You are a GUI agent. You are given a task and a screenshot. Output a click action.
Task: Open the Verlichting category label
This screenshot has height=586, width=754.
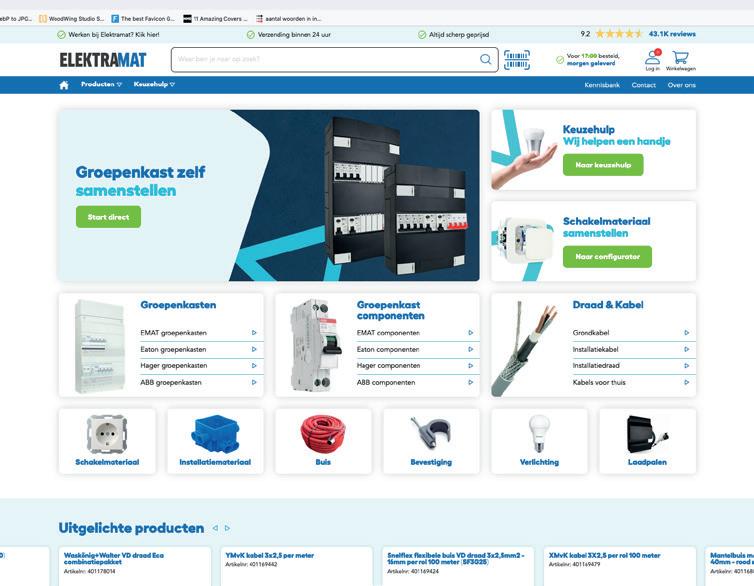(539, 462)
